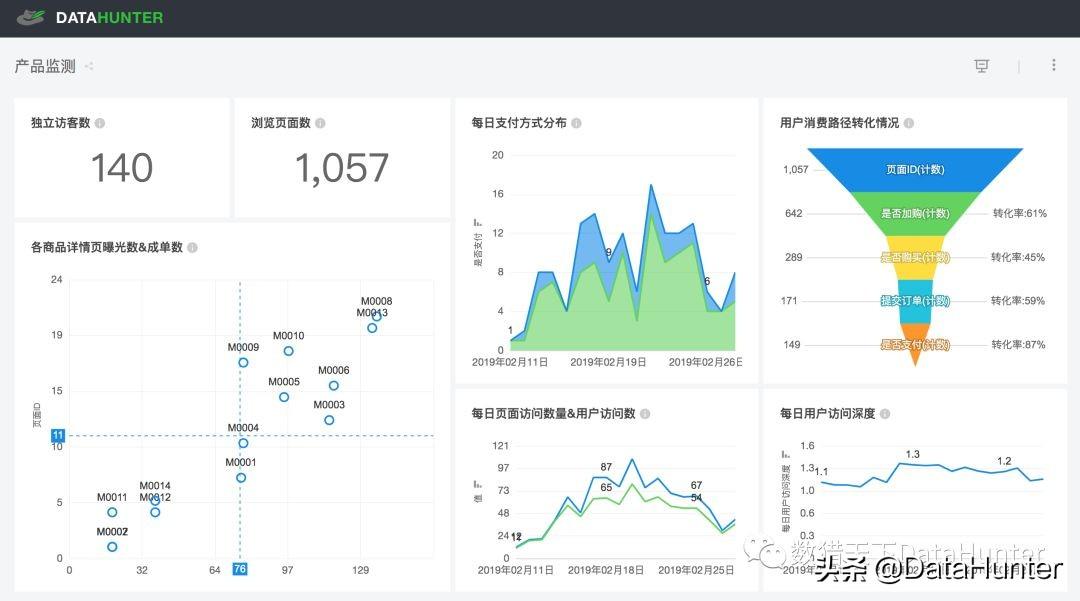Image resolution: width=1080 pixels, height=601 pixels.
Task: Open presentation mode with the projector icon
Action: 981,65
